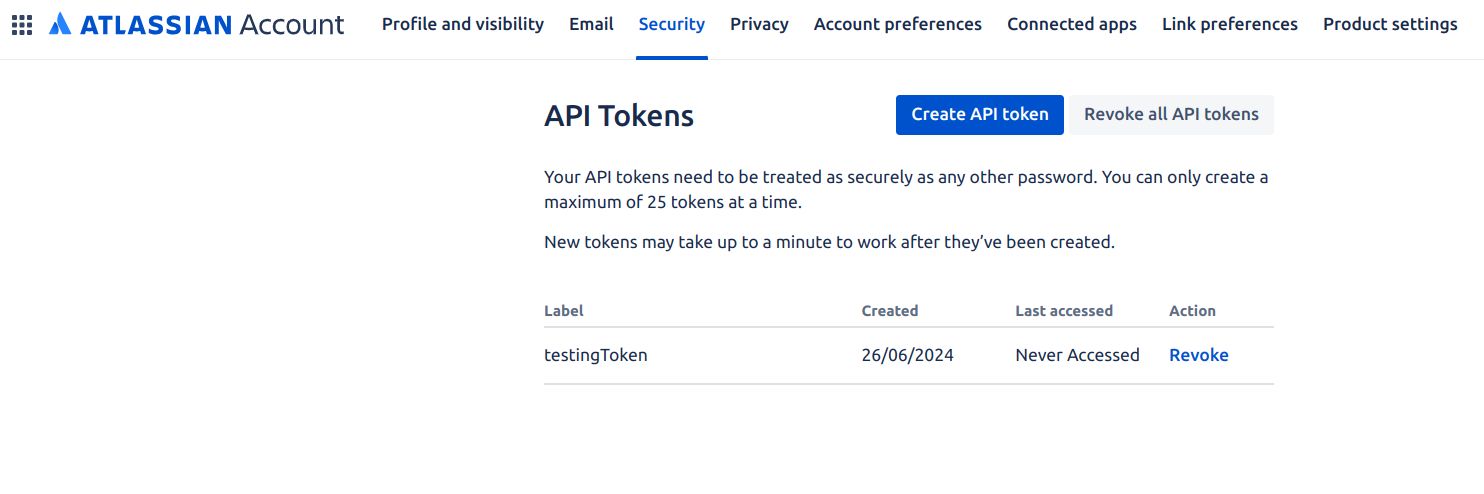
Task: Switch to the Email tab
Action: (591, 24)
